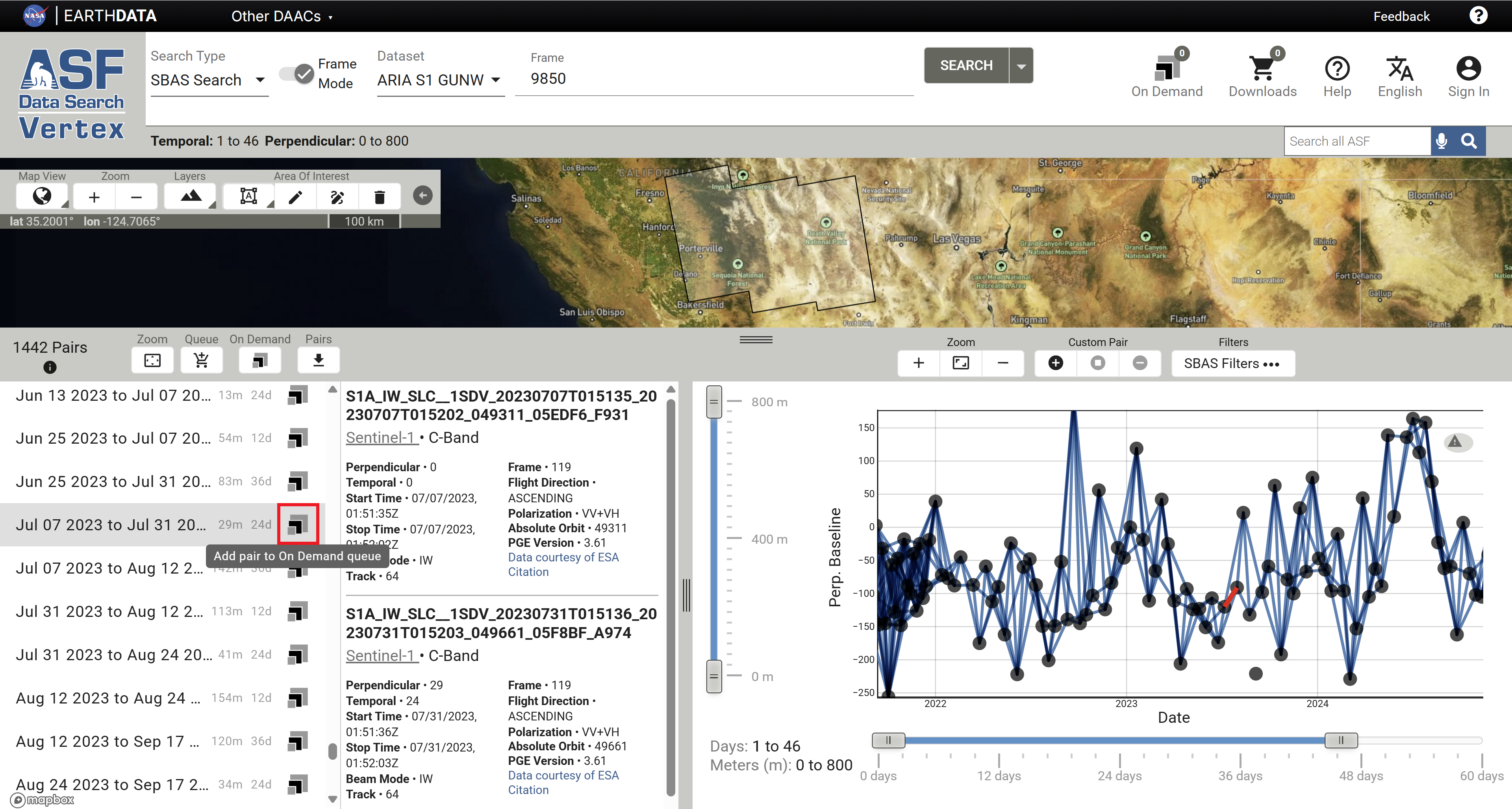Viewport: 1512px width, 809px height.
Task: Expand the Search Type dropdown
Action: click(x=208, y=80)
